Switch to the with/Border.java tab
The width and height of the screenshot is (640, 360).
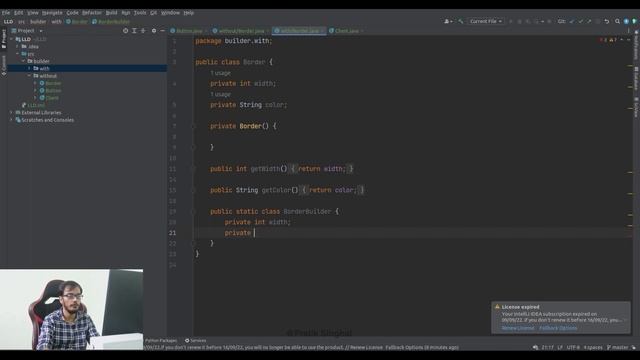coord(299,31)
